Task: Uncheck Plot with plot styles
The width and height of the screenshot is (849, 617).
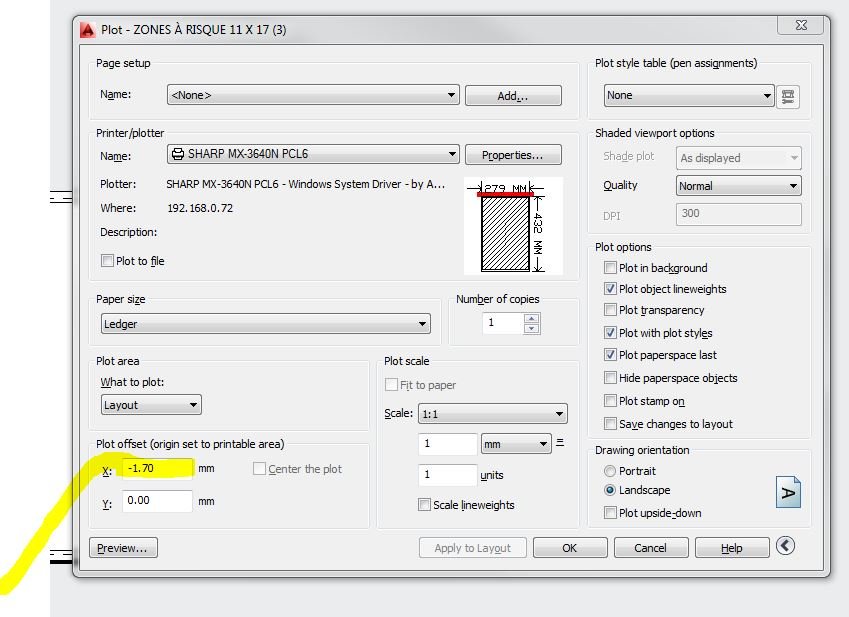Action: pyautogui.click(x=610, y=333)
